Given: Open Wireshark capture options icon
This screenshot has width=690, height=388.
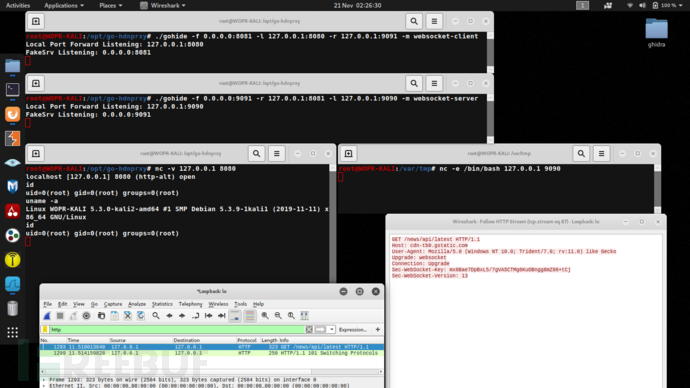Looking at the screenshot, I should click(x=86, y=316).
